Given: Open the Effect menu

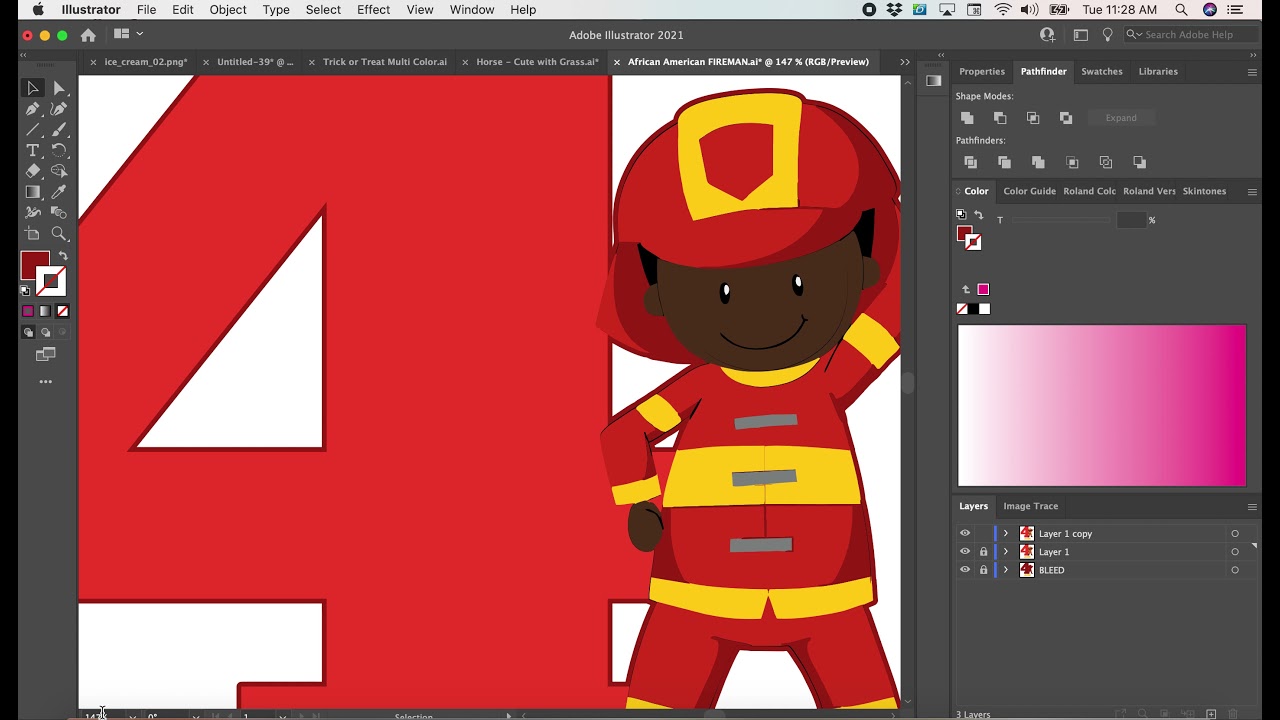Looking at the screenshot, I should (x=373, y=10).
